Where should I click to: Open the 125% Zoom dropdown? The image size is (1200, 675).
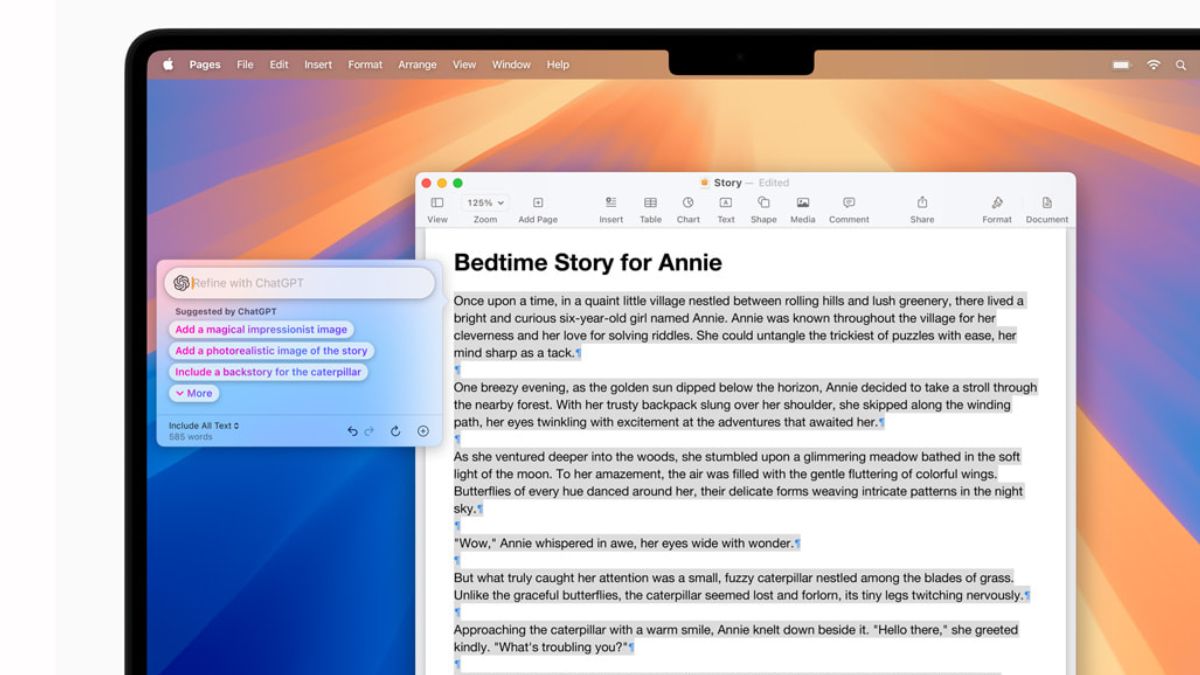(x=485, y=203)
